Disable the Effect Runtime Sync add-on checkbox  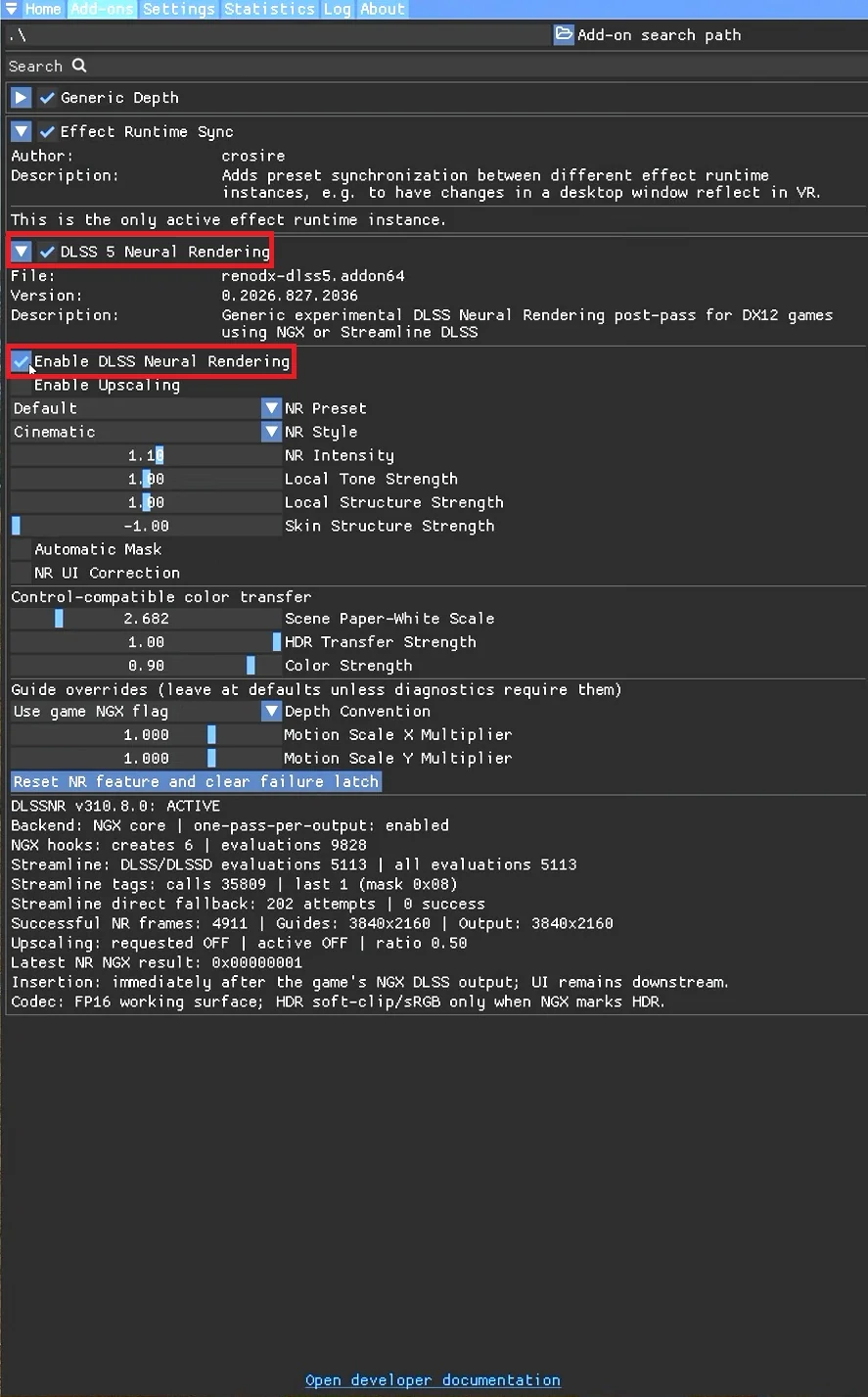pyautogui.click(x=47, y=131)
